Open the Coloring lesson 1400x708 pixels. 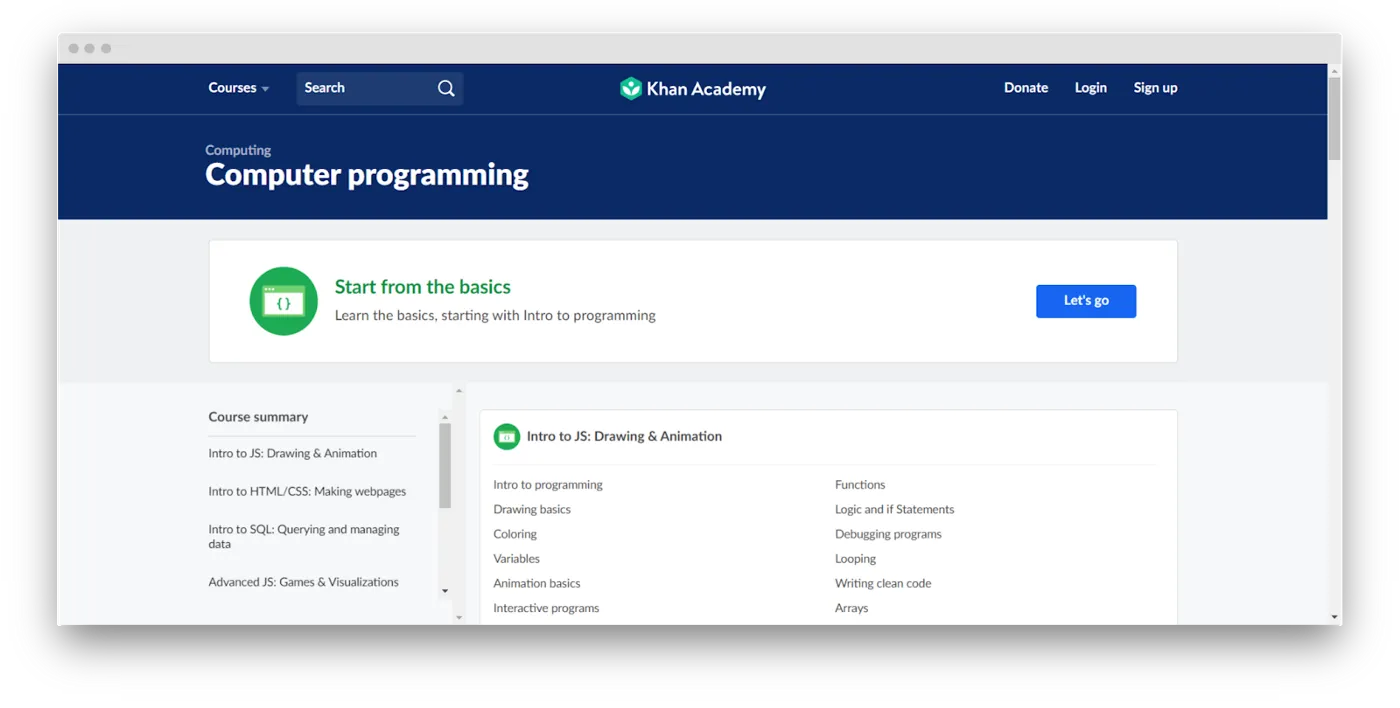coord(515,534)
